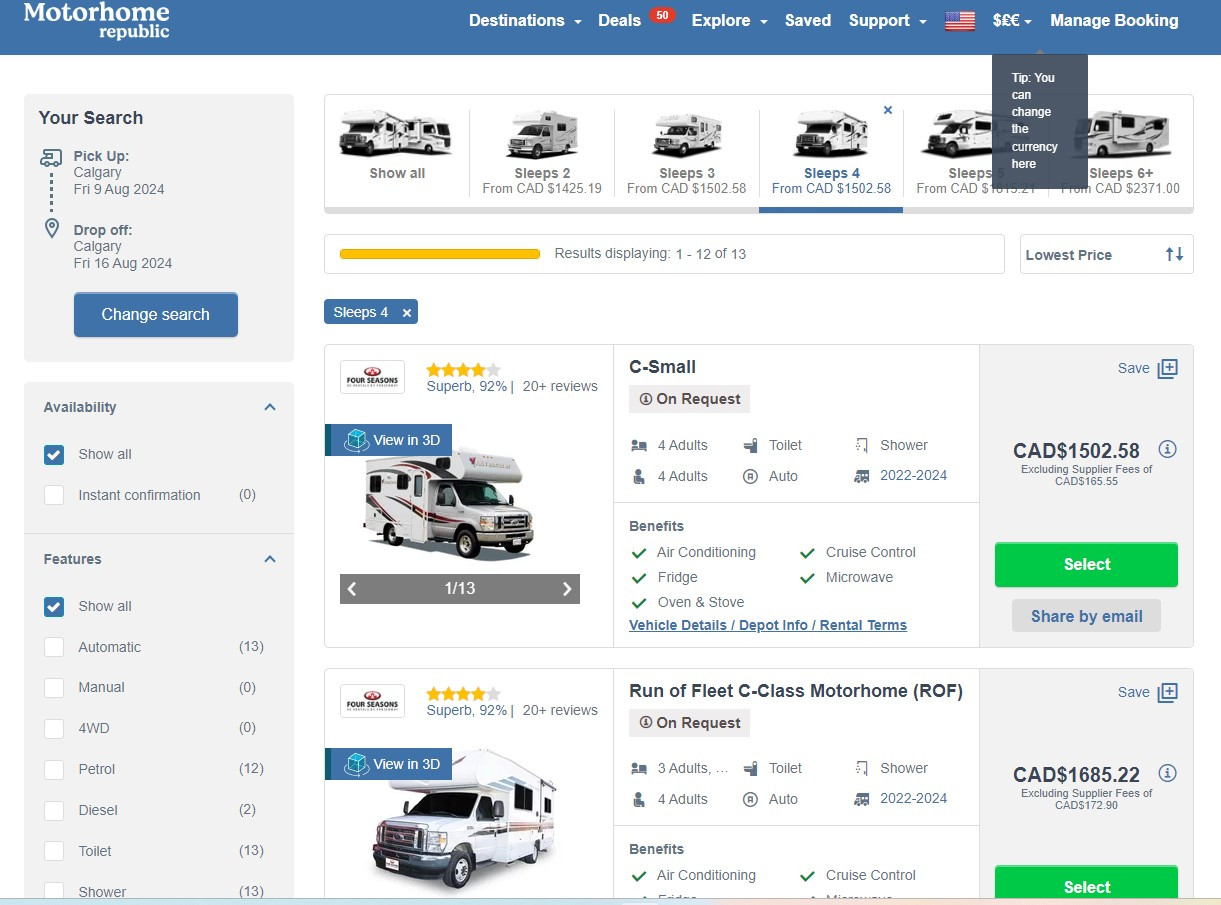Open the Lowest Price sort dropdown
1221x905 pixels.
coord(1106,254)
